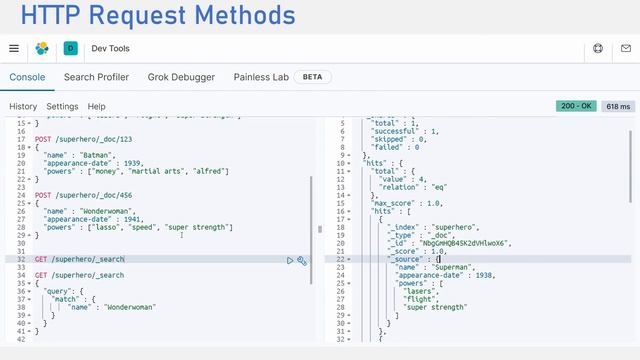Open the console Help
The height and width of the screenshot is (360, 640).
click(x=96, y=107)
